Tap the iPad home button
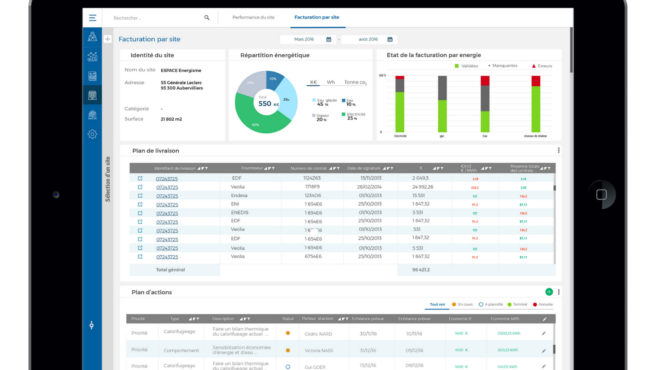The image size is (660, 370). (601, 194)
